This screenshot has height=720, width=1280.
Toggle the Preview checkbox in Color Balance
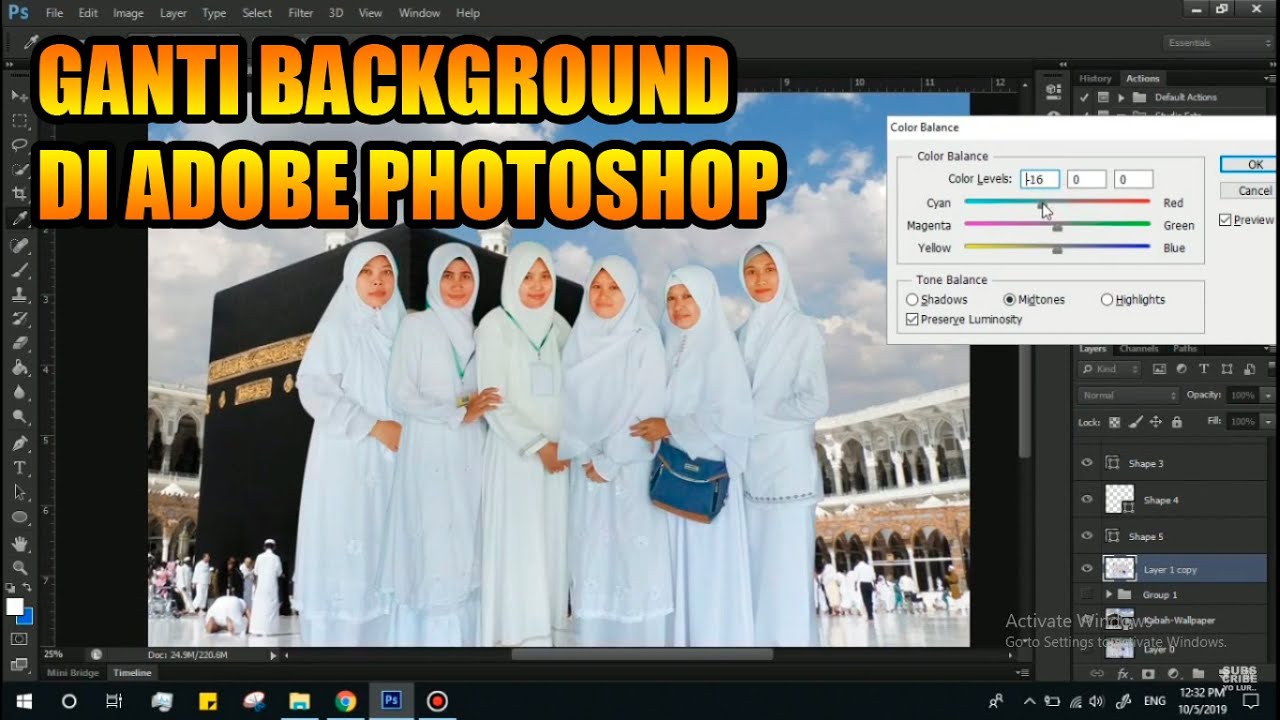click(x=1225, y=220)
